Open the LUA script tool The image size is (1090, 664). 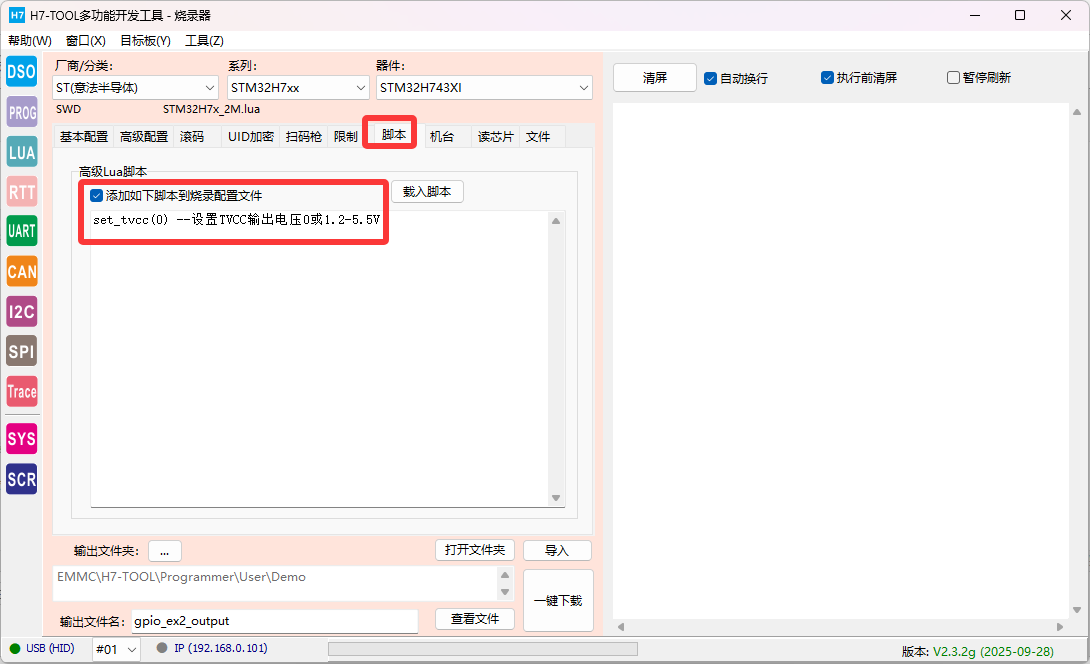22,152
